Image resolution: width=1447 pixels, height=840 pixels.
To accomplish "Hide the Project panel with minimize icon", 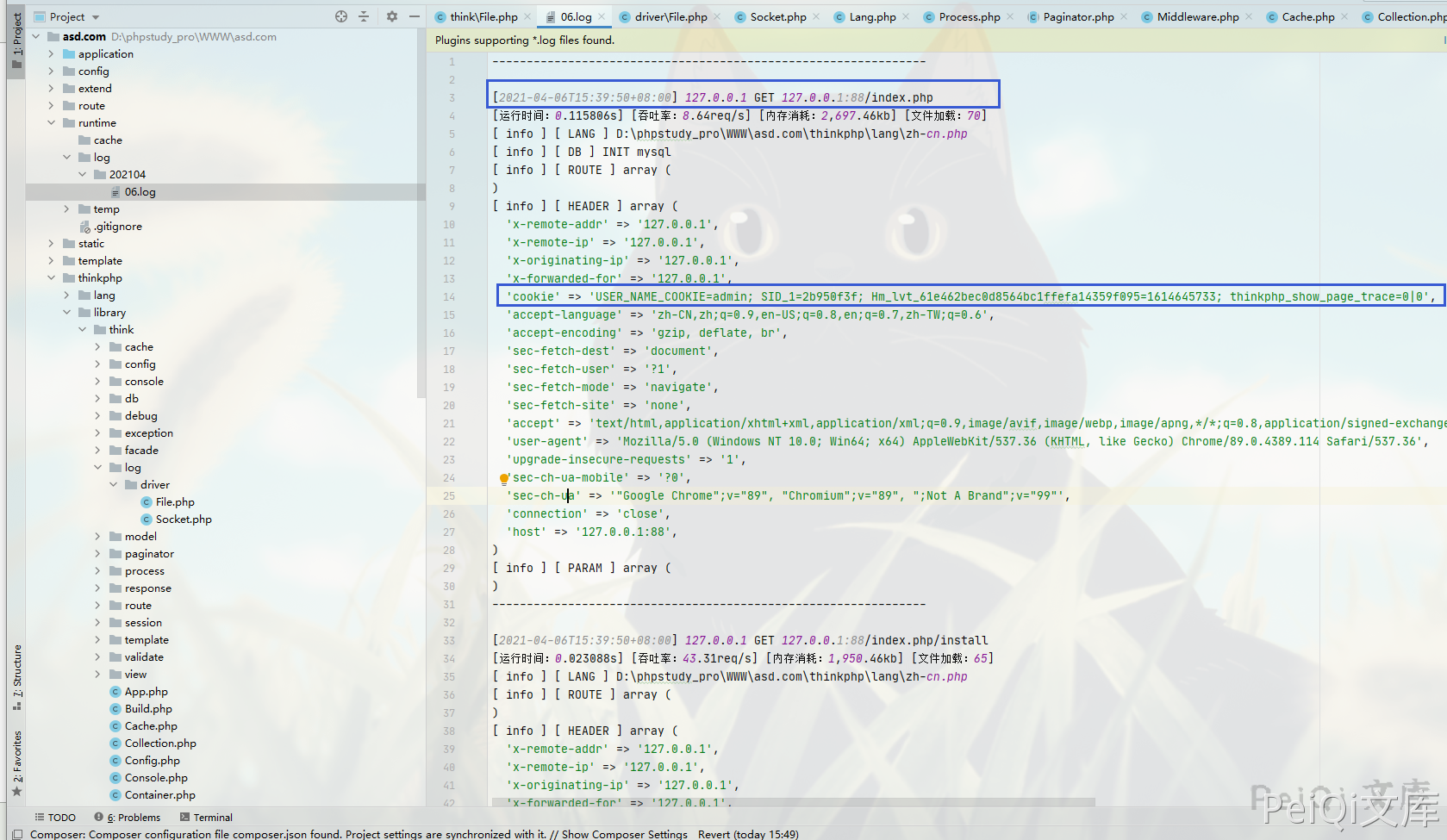I will point(415,16).
